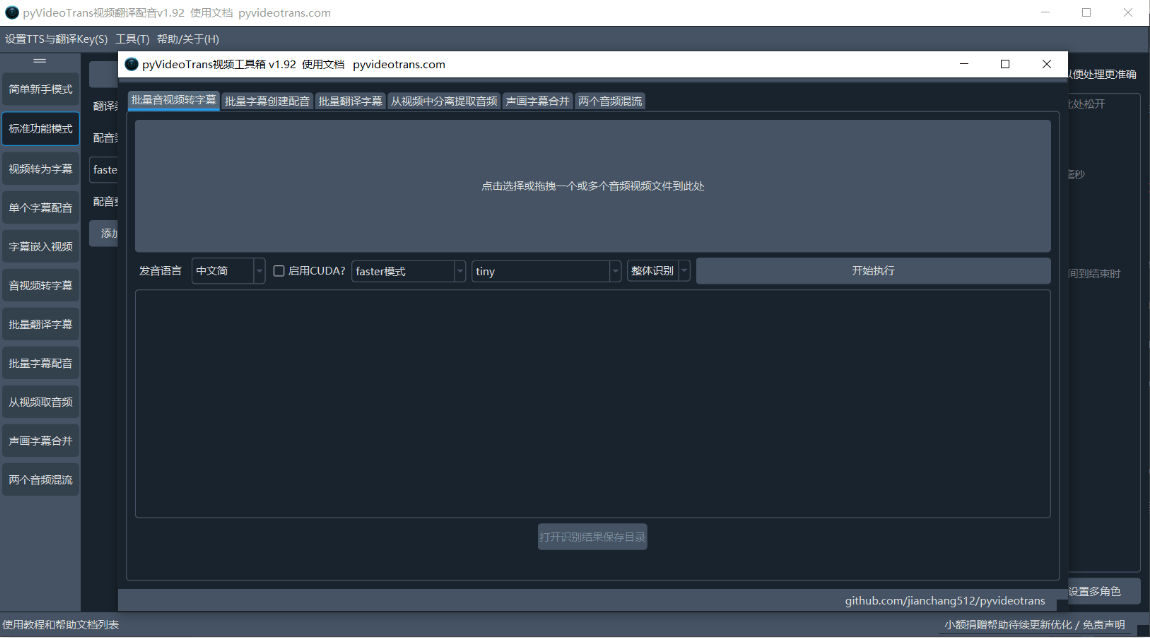Click the file drop area for audio/video

pos(592,186)
